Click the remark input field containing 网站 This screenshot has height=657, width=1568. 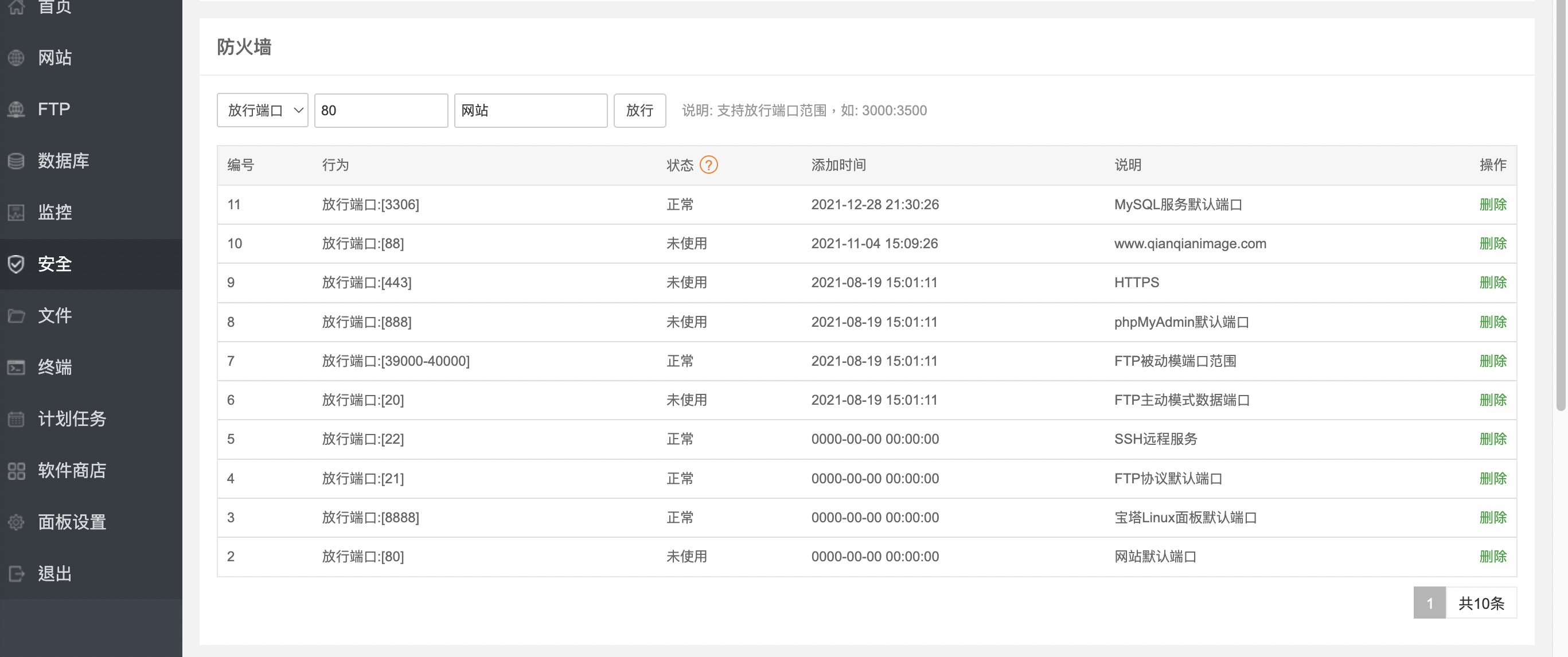click(531, 111)
